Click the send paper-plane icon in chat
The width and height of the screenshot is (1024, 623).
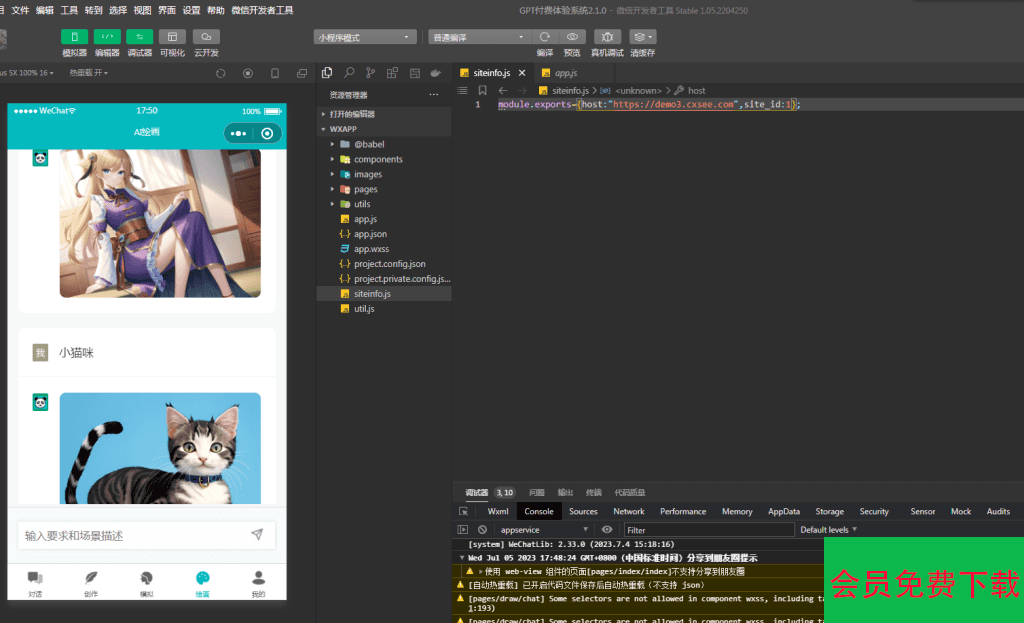(257, 535)
